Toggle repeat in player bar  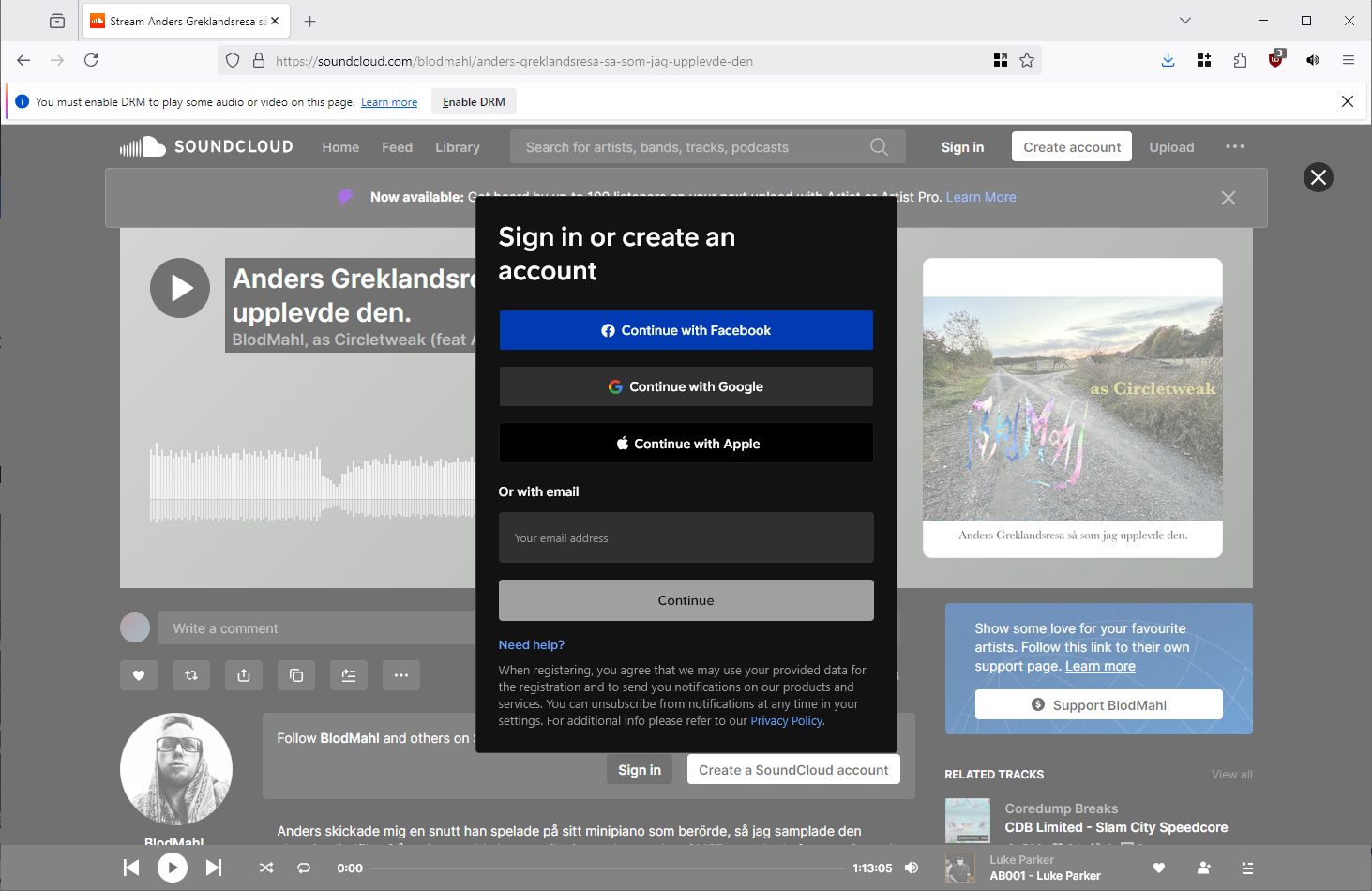[x=304, y=868]
